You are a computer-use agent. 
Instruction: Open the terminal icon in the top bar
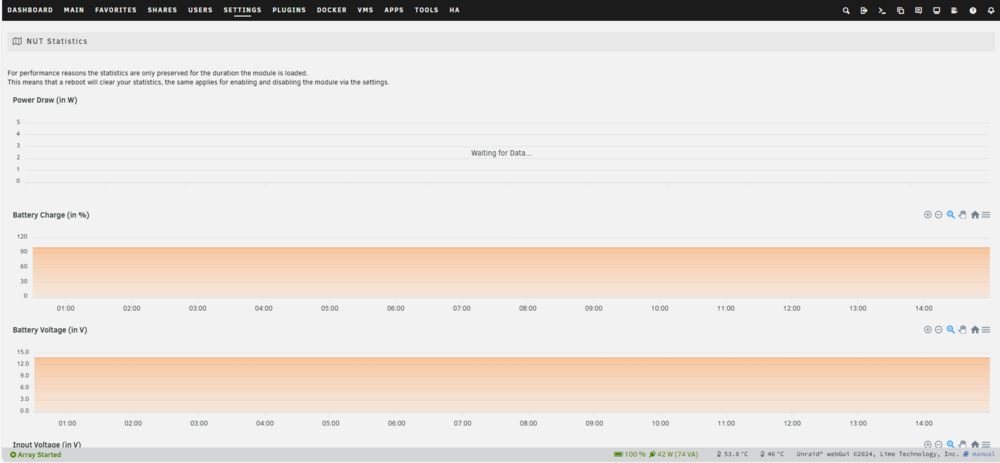point(882,10)
